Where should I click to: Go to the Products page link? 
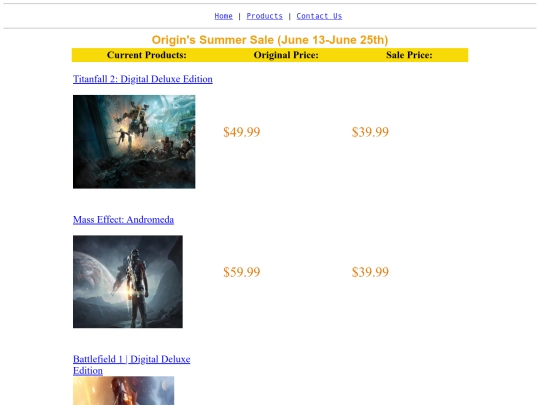264,16
